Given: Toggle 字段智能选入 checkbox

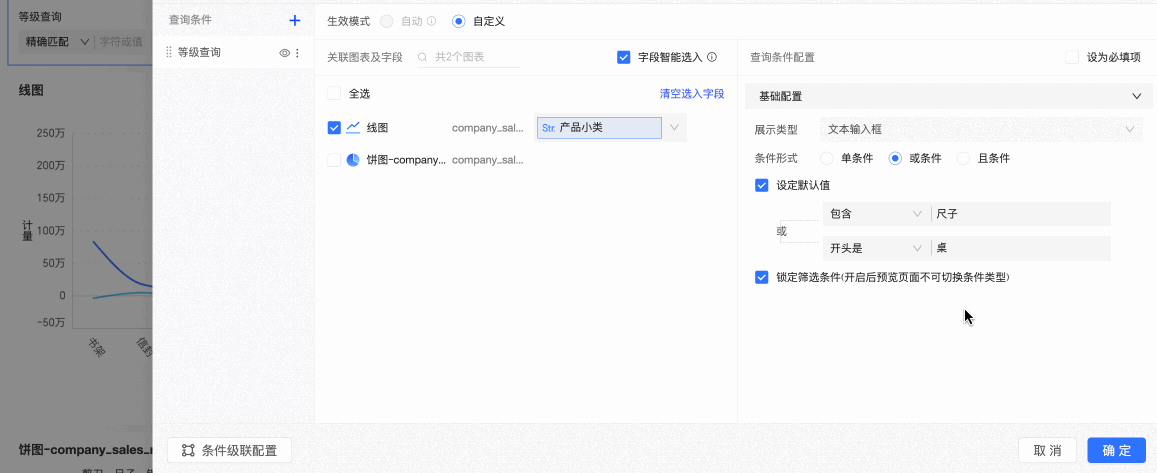Looking at the screenshot, I should click(624, 57).
